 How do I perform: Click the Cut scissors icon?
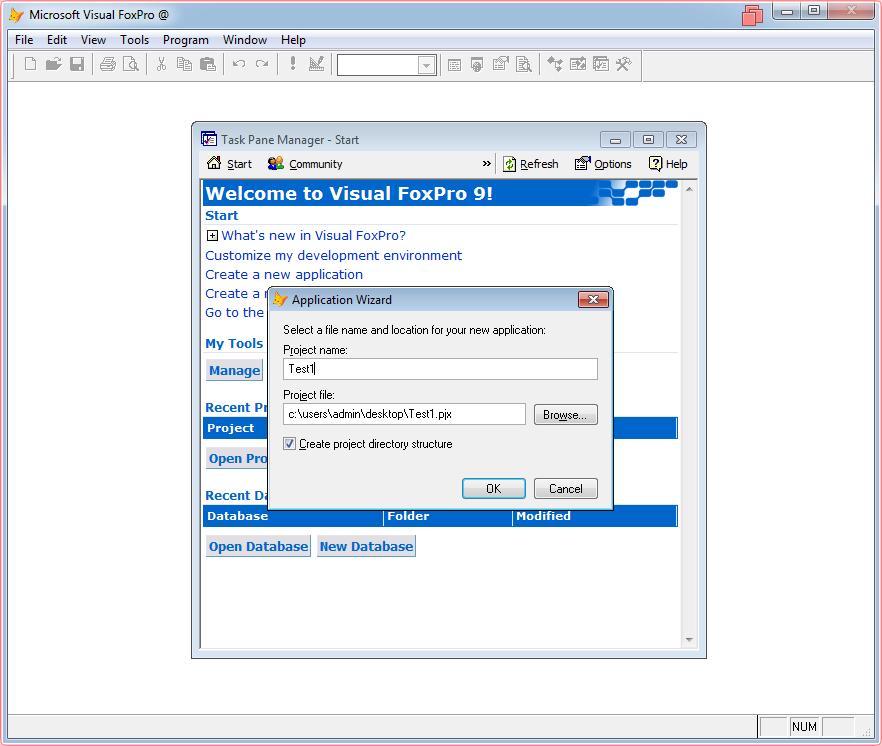161,64
